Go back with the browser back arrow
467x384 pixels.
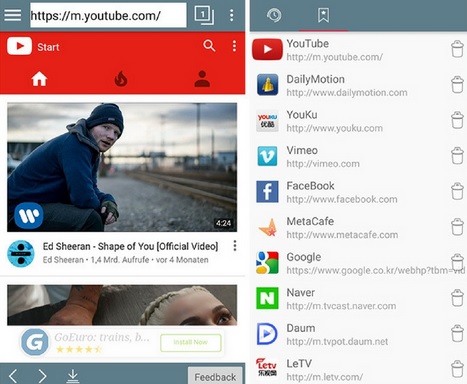point(13,376)
